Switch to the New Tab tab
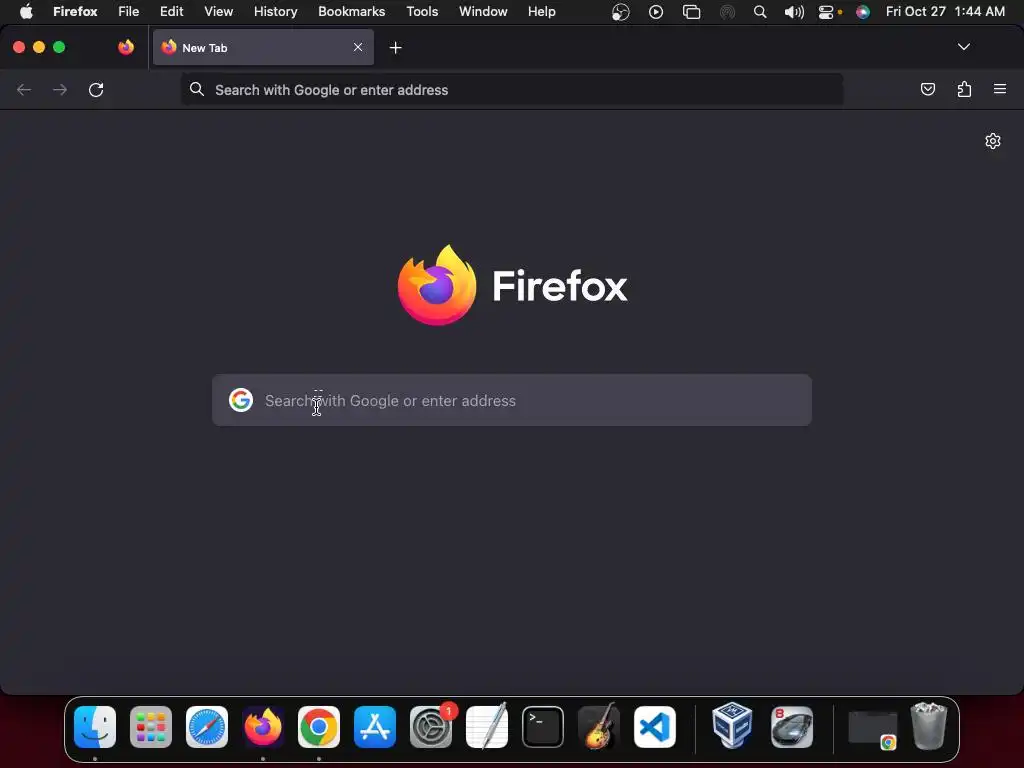Screen dimensions: 1024x768 tap(263, 47)
